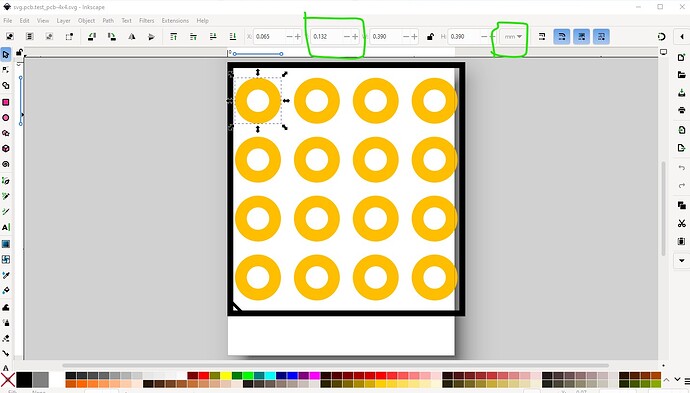This screenshot has height=393, width=690.
Task: Lower selection one step
Action: 213,37
